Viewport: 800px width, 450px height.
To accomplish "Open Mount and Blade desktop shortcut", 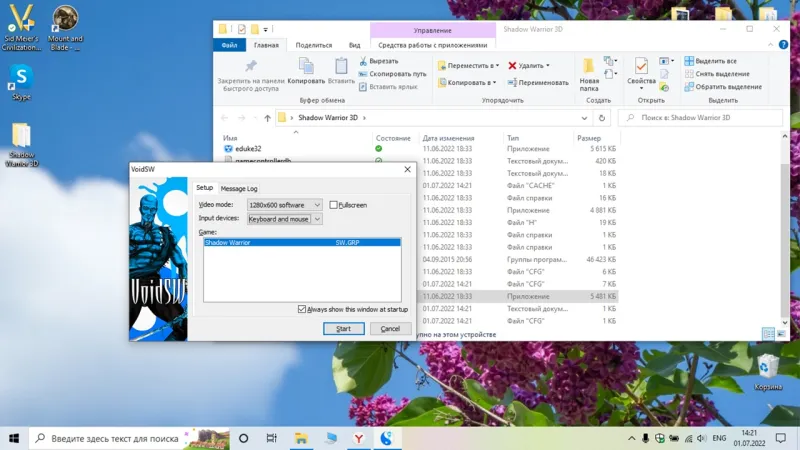I will coord(65,28).
